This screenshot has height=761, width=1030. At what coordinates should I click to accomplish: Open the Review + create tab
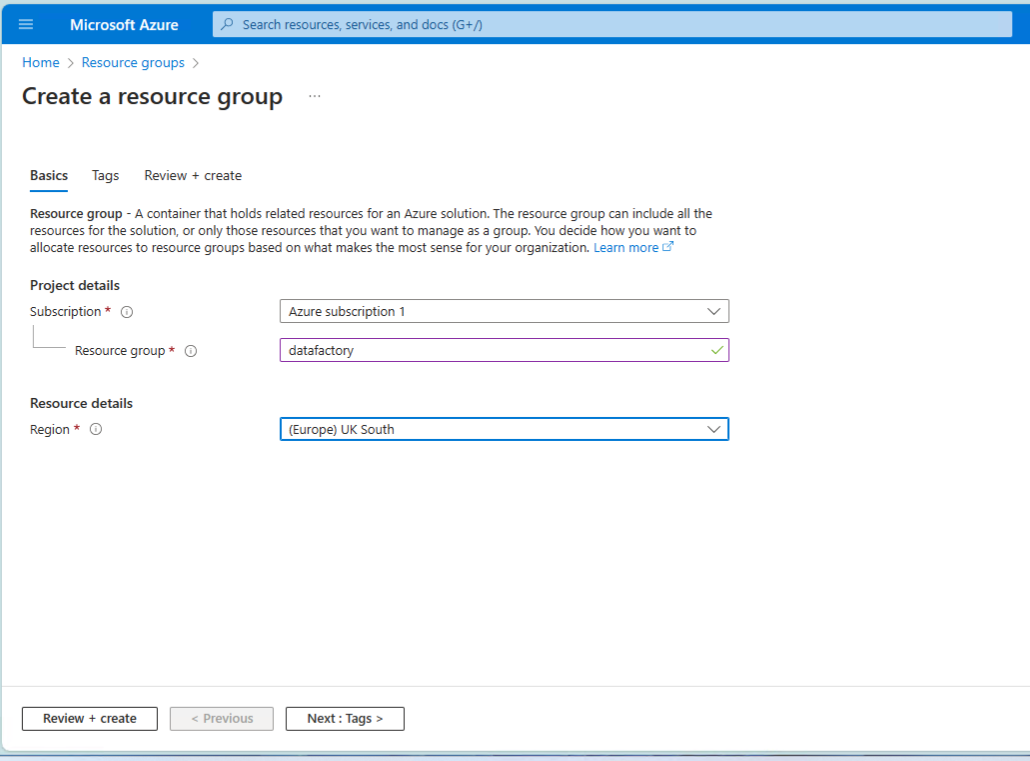click(193, 175)
